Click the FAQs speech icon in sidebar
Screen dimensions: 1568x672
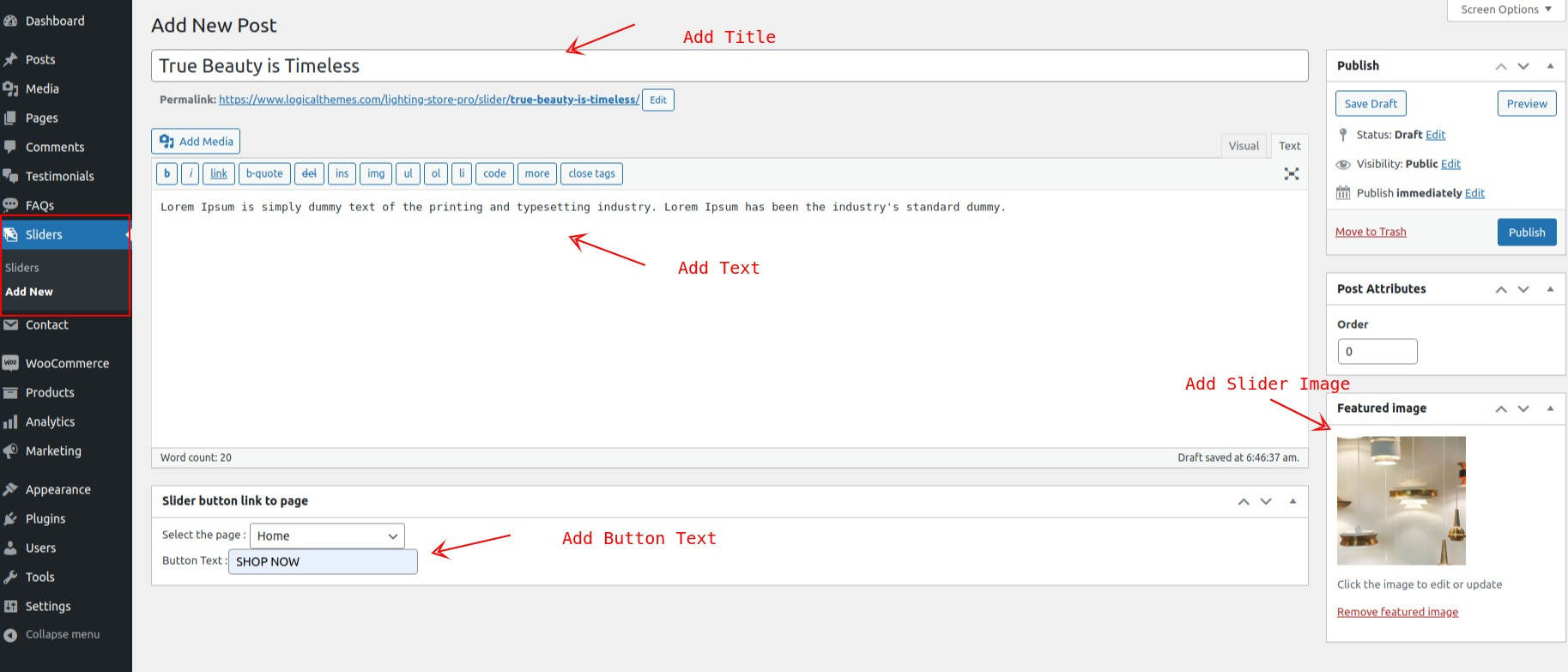(x=10, y=205)
